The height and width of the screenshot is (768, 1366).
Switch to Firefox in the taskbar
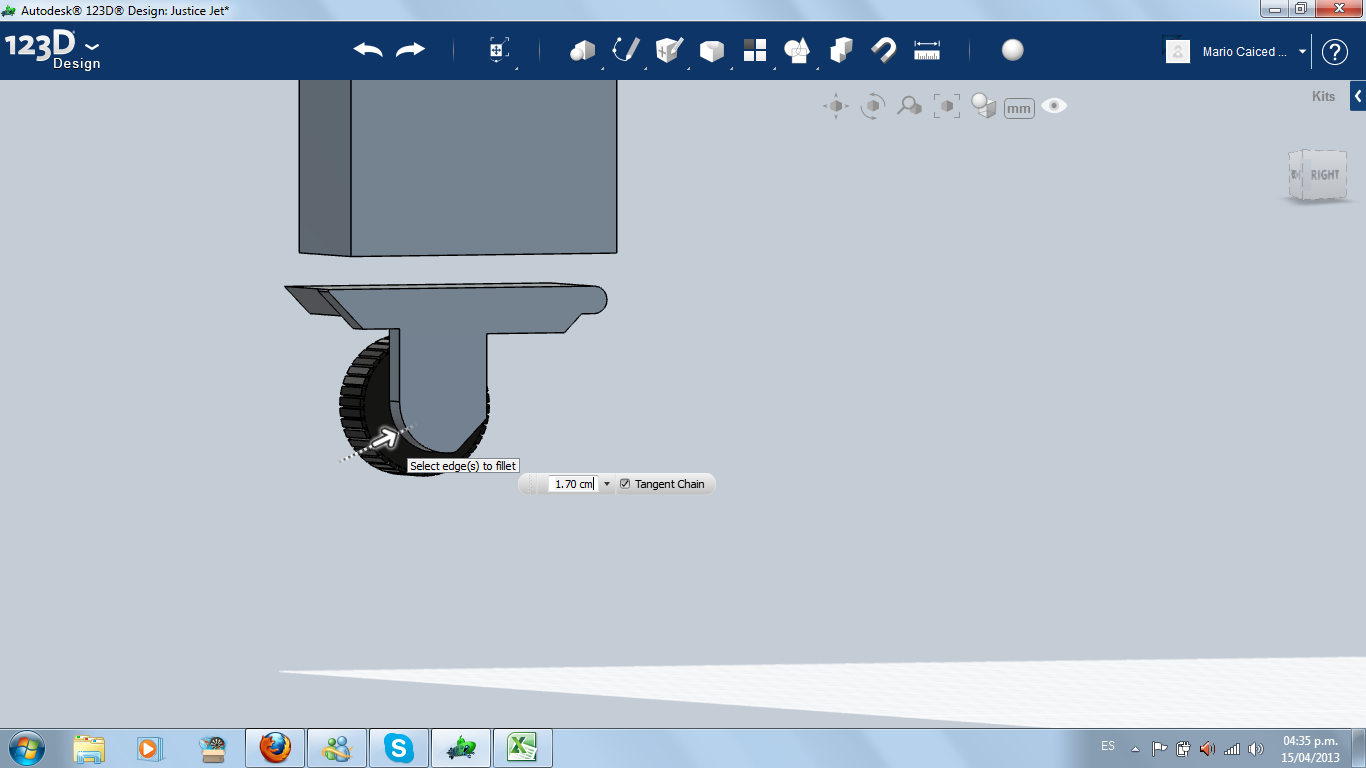(x=274, y=748)
